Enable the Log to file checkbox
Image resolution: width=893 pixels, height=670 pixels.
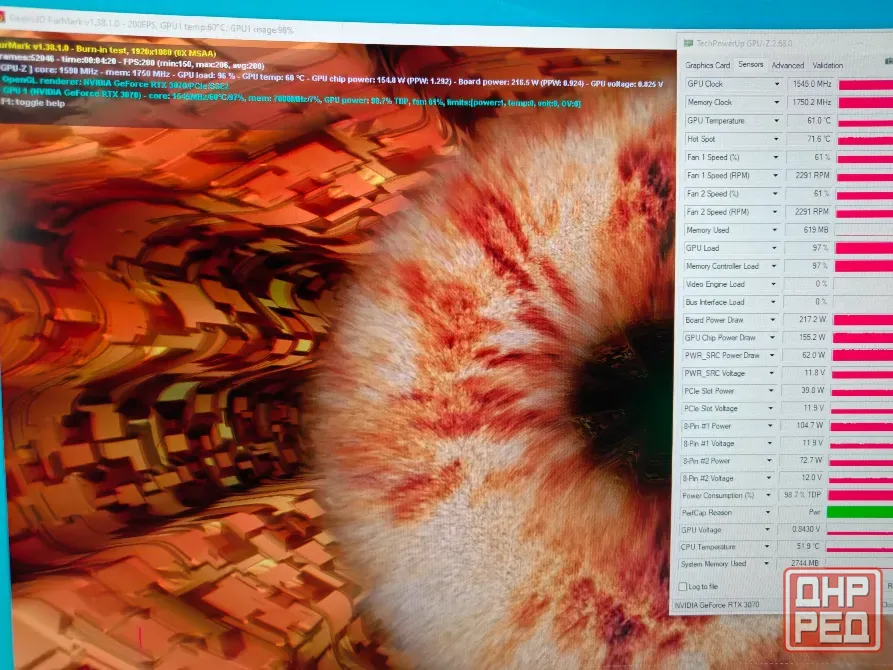[682, 586]
